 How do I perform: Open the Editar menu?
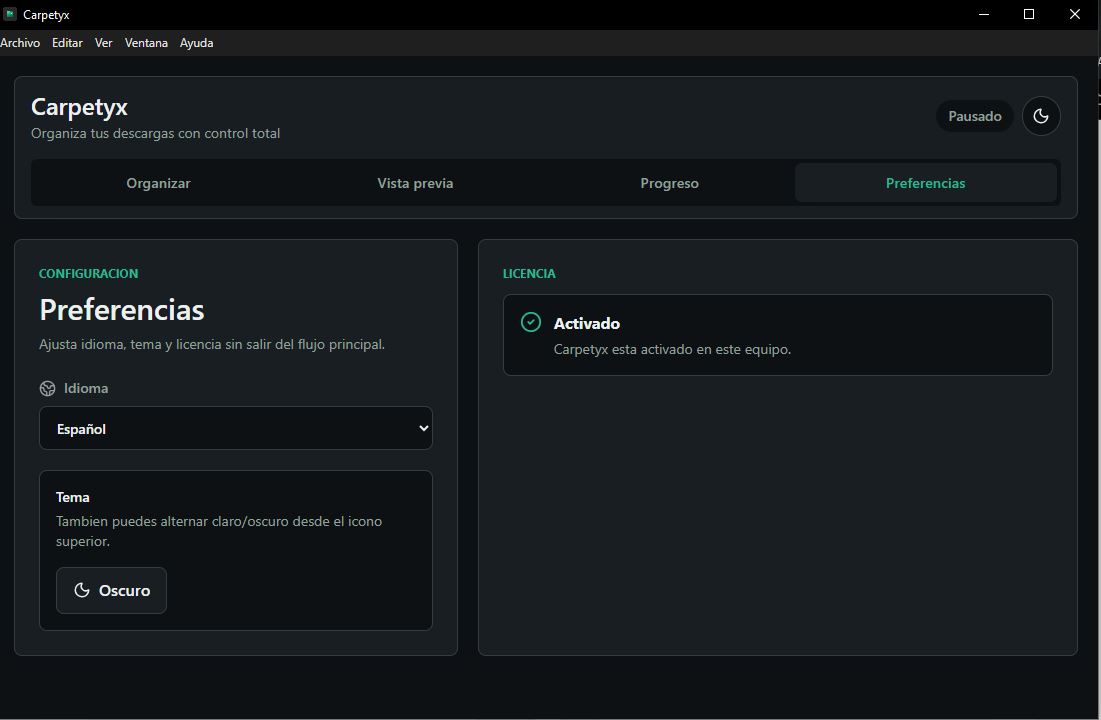click(67, 43)
